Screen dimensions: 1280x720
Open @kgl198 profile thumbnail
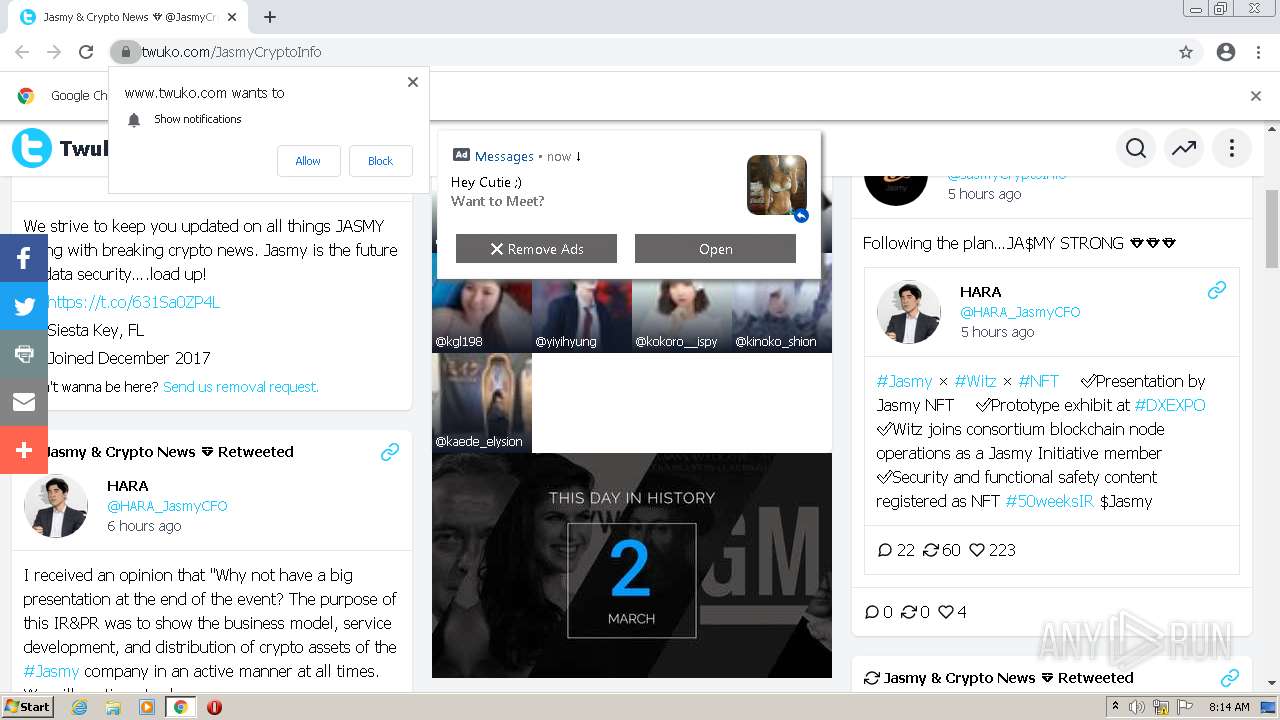point(482,316)
